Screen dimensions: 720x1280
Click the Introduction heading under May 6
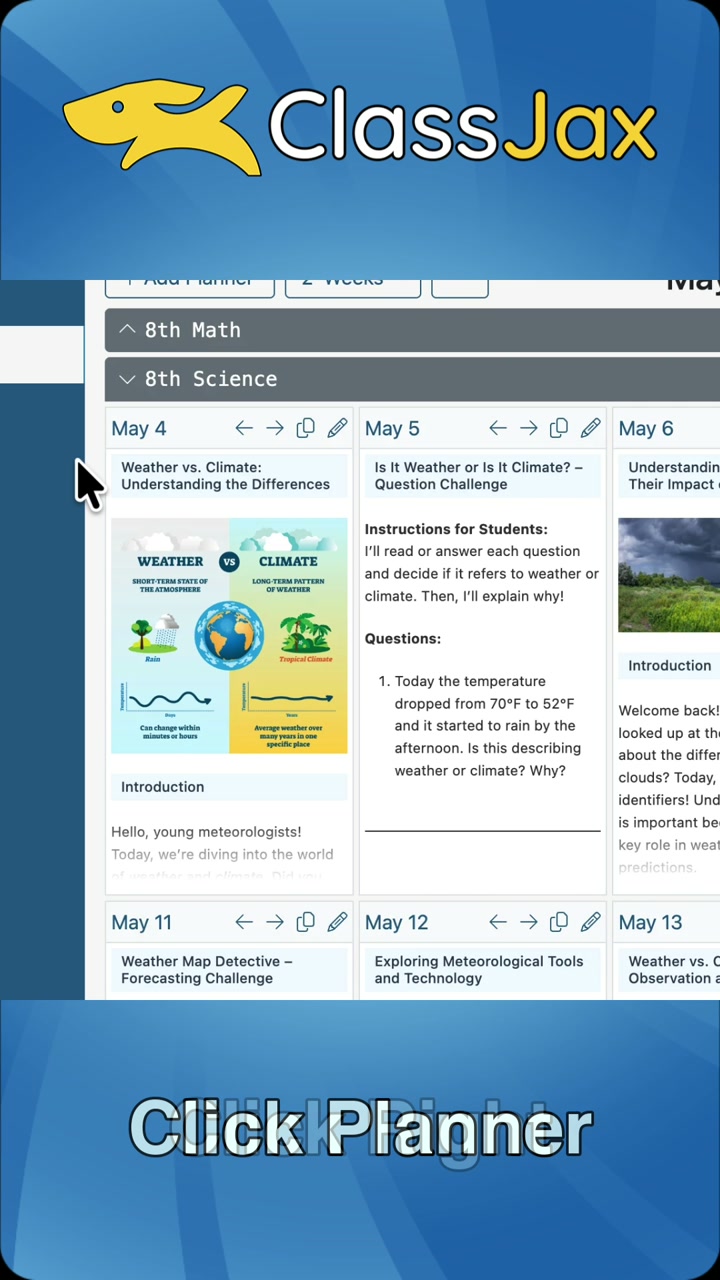670,666
